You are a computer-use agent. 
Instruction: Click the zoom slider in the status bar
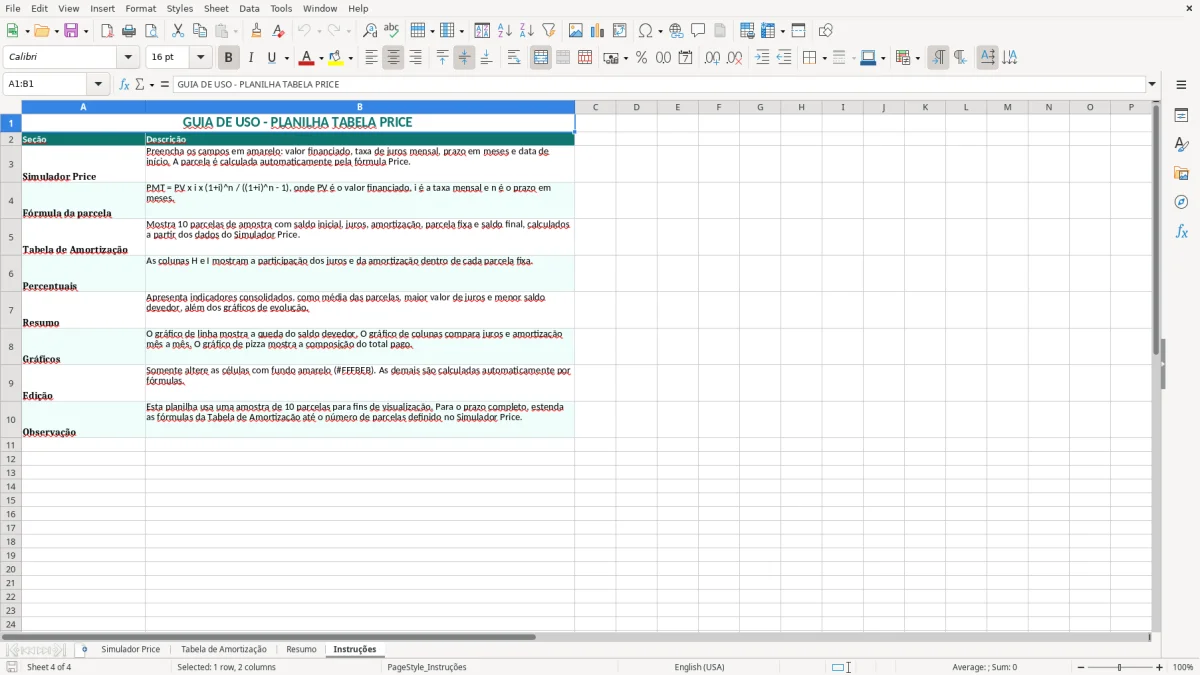click(1119, 667)
